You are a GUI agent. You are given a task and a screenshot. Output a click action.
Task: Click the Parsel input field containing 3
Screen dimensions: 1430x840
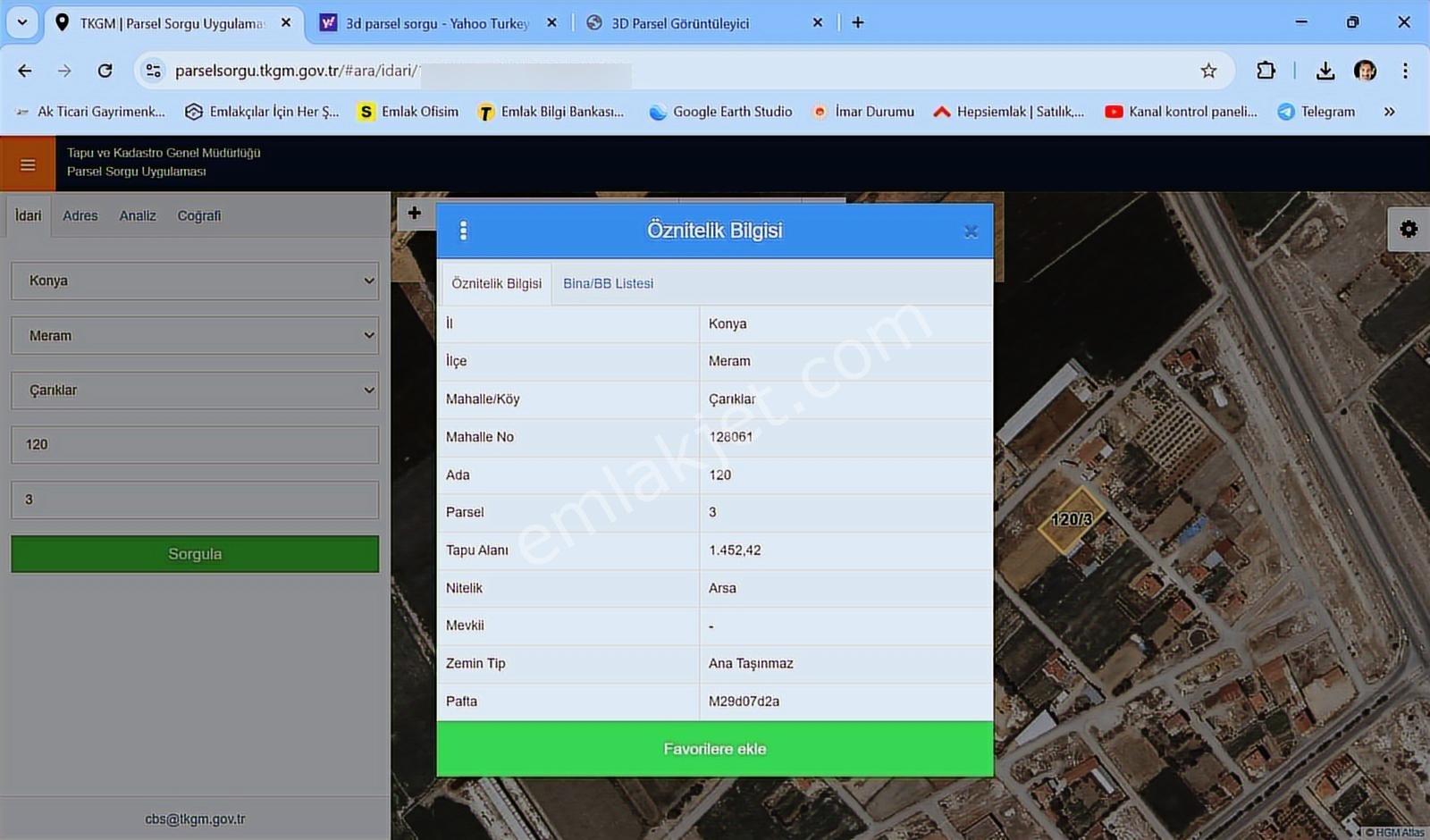coord(195,500)
